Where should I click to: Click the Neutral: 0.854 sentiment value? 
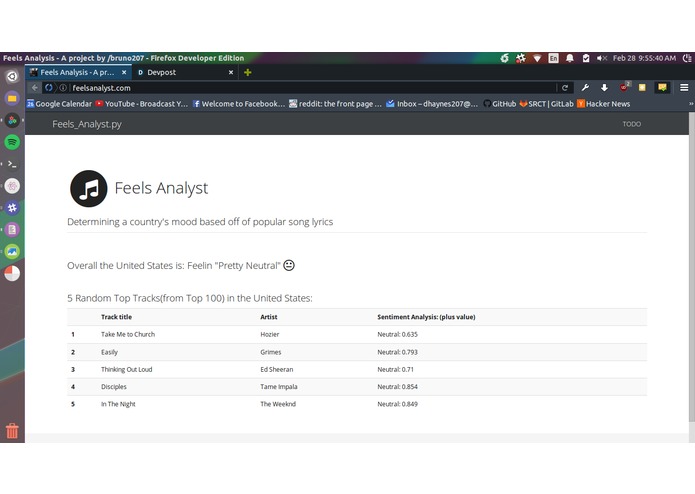pos(397,387)
